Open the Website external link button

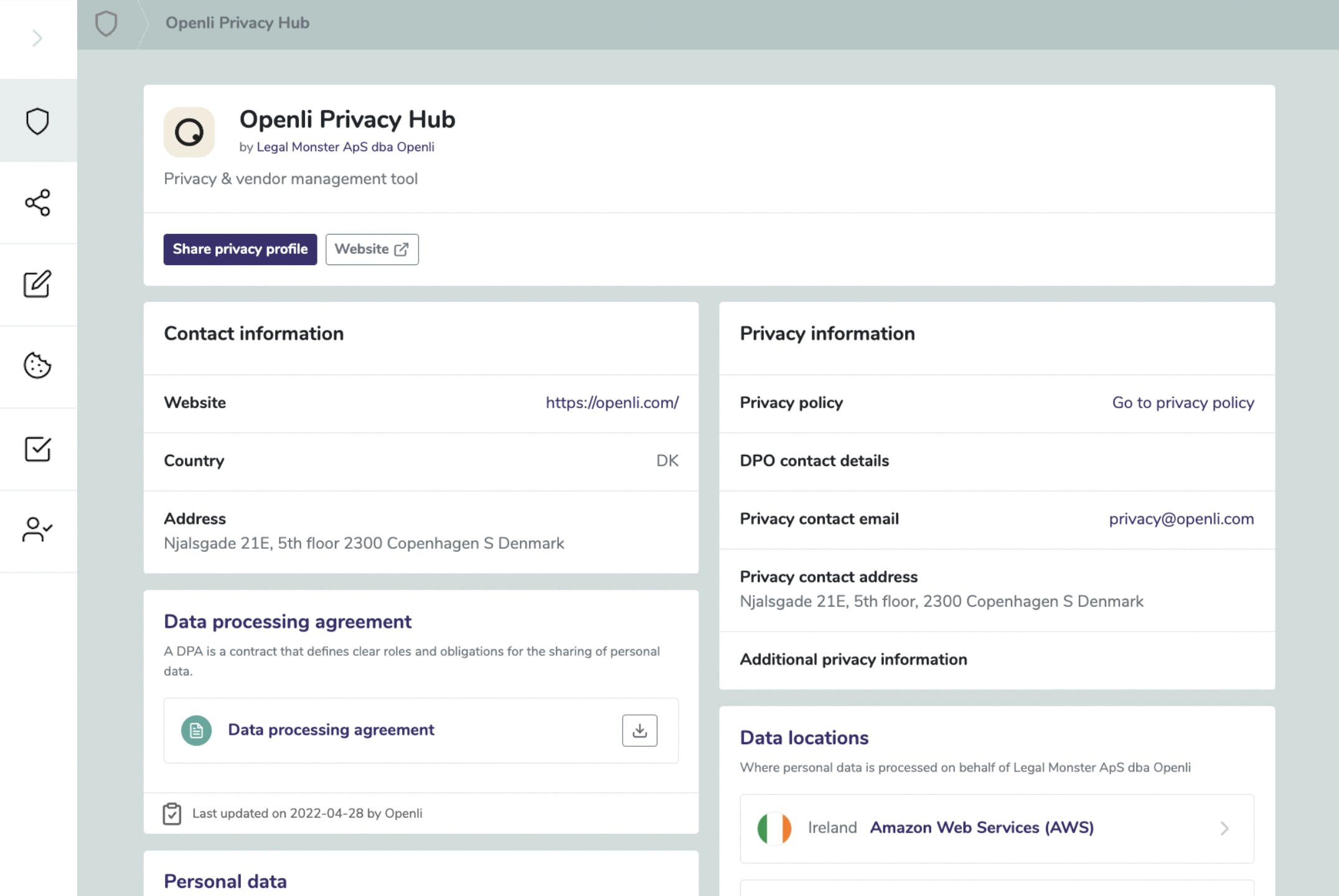tap(372, 250)
